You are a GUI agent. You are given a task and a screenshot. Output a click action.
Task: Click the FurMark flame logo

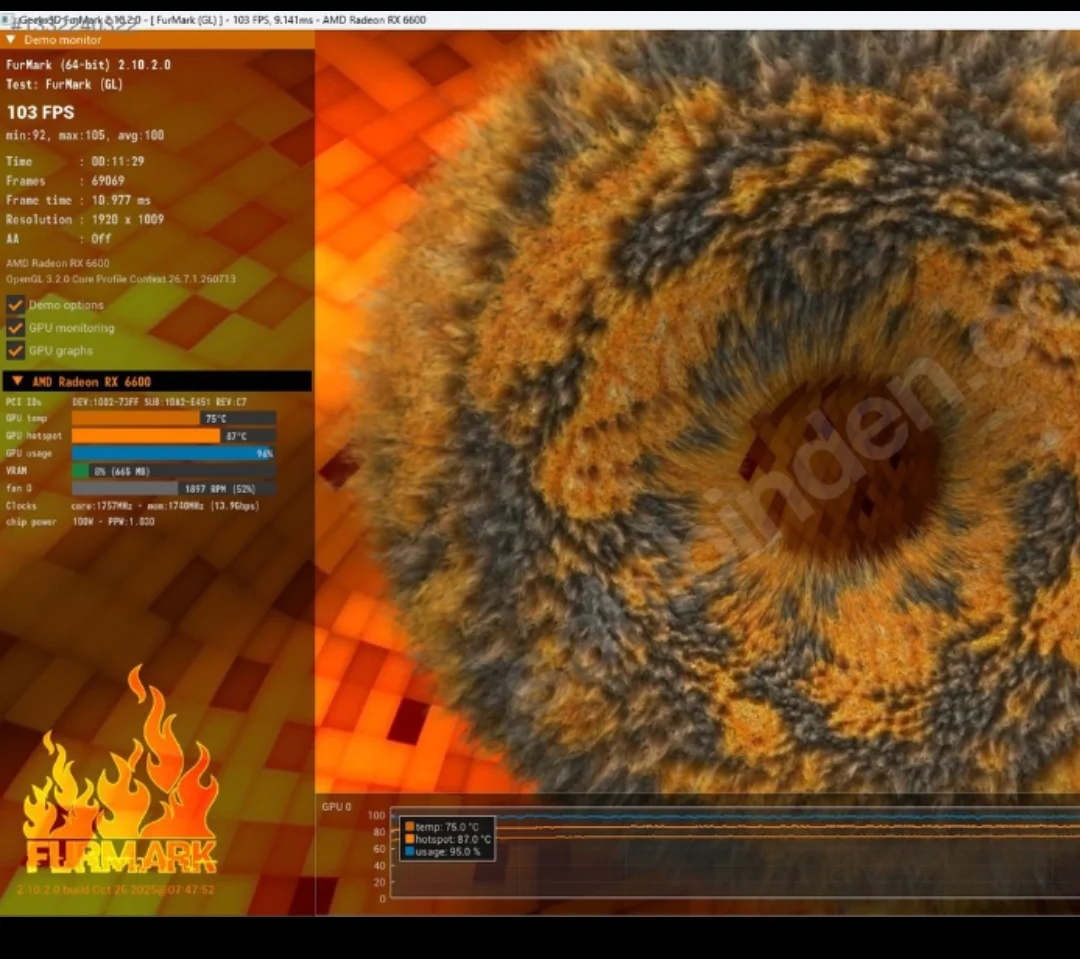click(x=121, y=772)
